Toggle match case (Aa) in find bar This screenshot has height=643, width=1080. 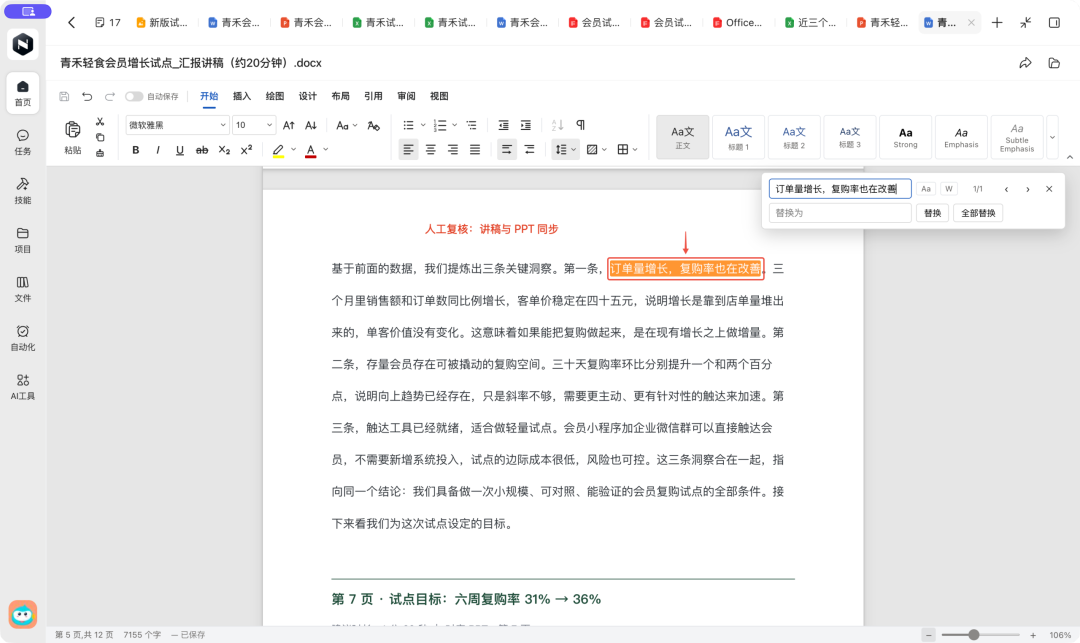tap(926, 189)
